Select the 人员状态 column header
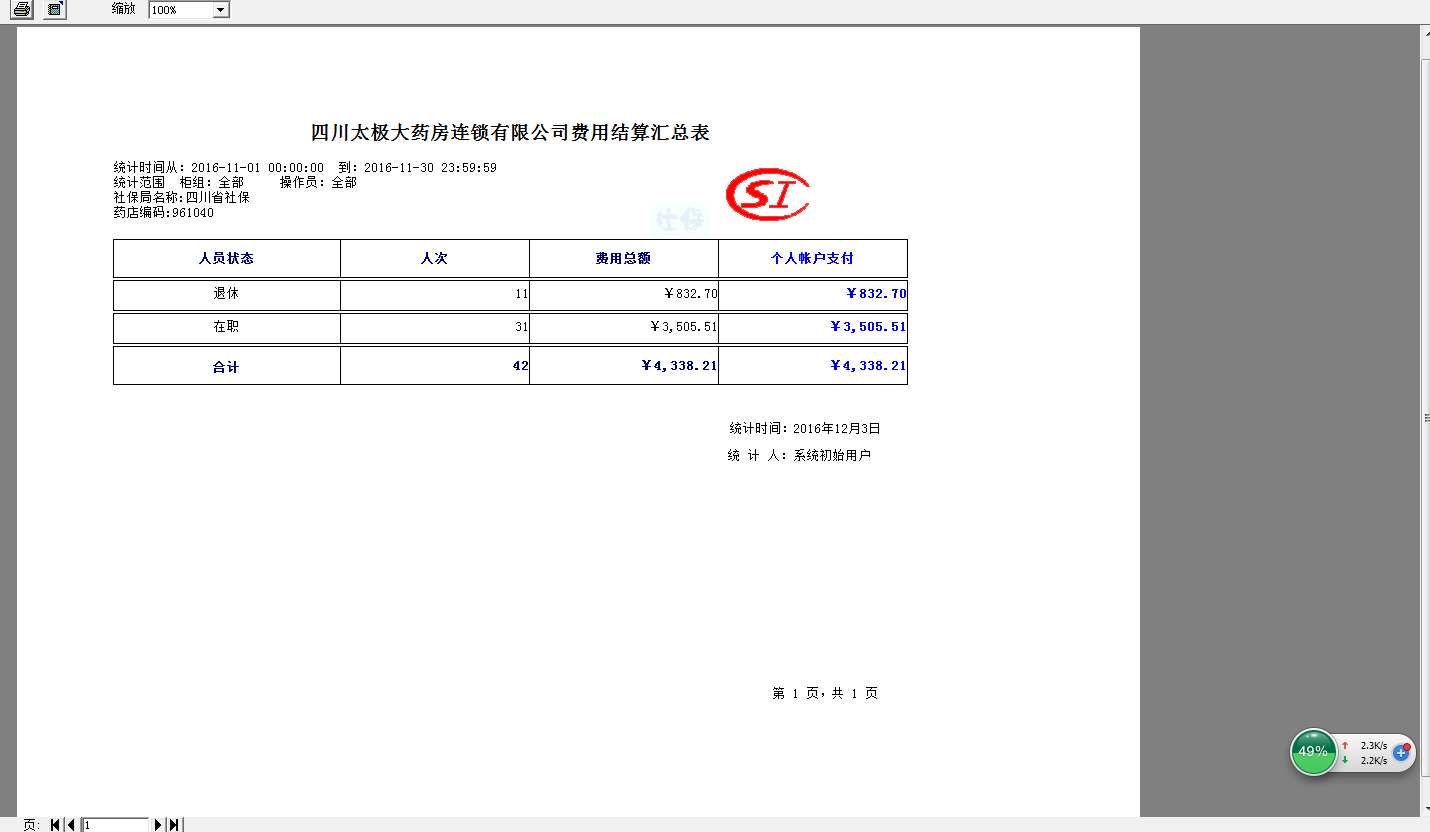 pos(226,258)
